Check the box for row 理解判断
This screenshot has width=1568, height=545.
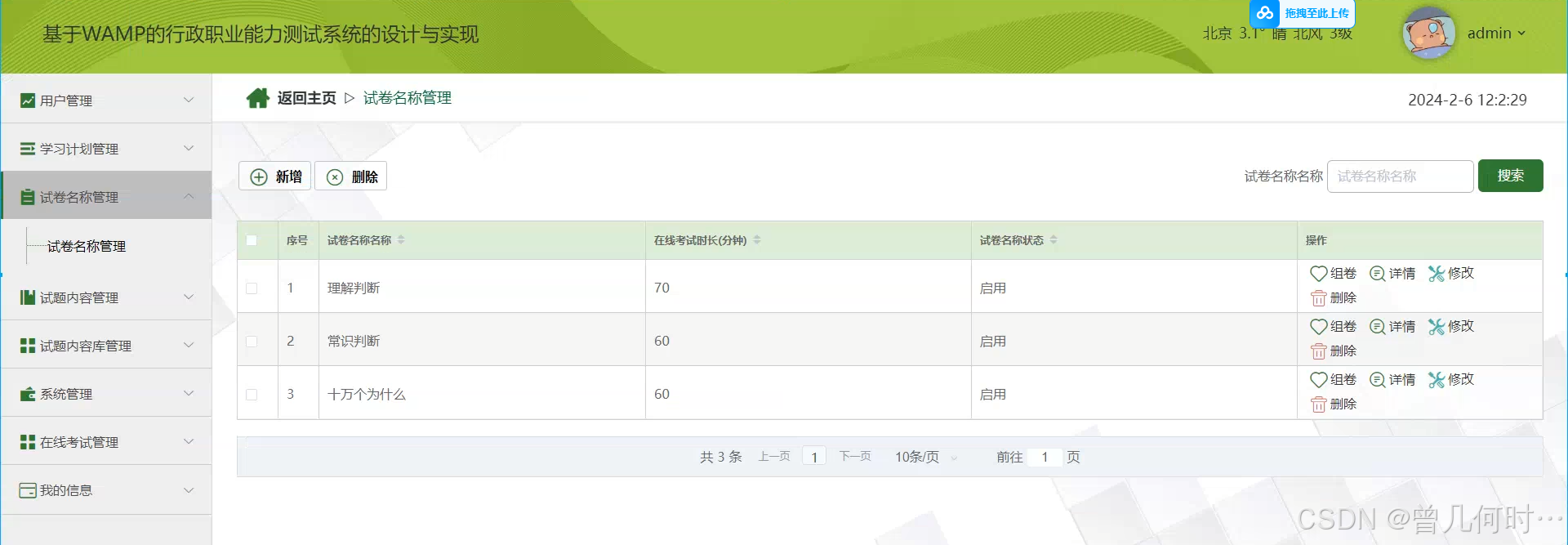tap(252, 288)
